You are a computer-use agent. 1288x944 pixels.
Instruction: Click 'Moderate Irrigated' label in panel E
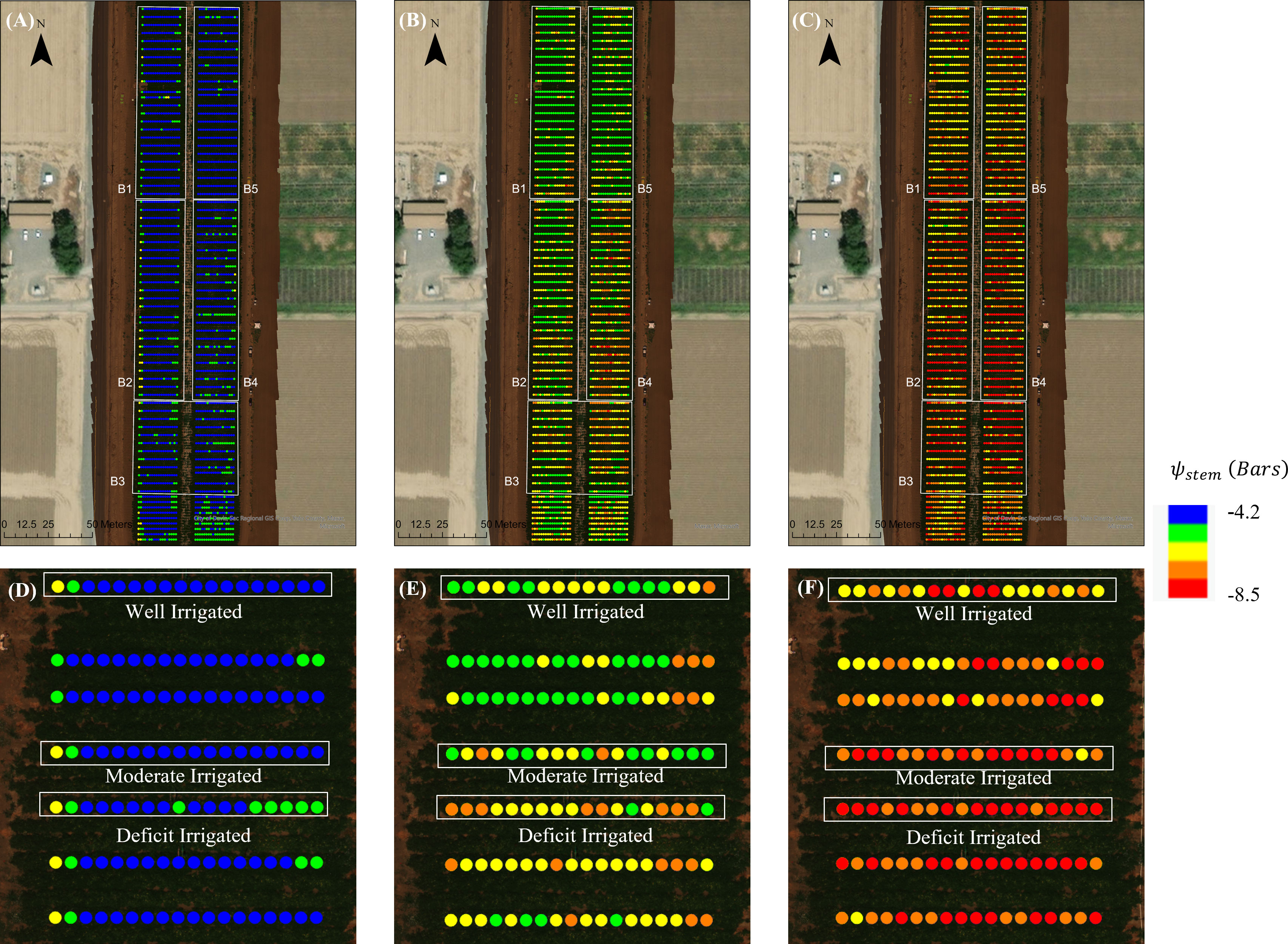(586, 776)
